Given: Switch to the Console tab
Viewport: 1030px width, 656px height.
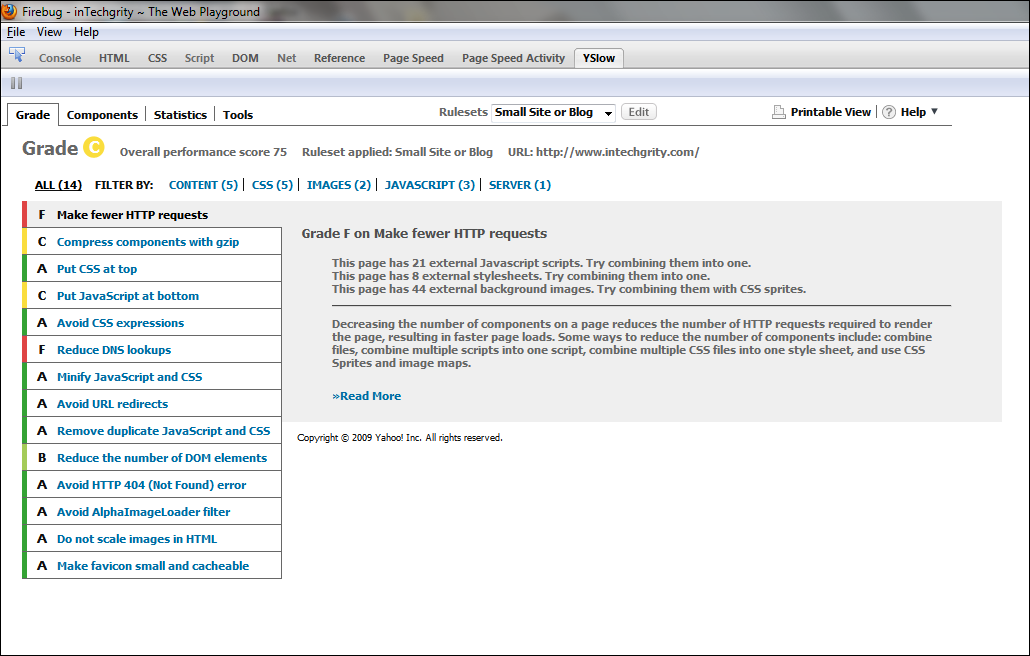Looking at the screenshot, I should [60, 58].
